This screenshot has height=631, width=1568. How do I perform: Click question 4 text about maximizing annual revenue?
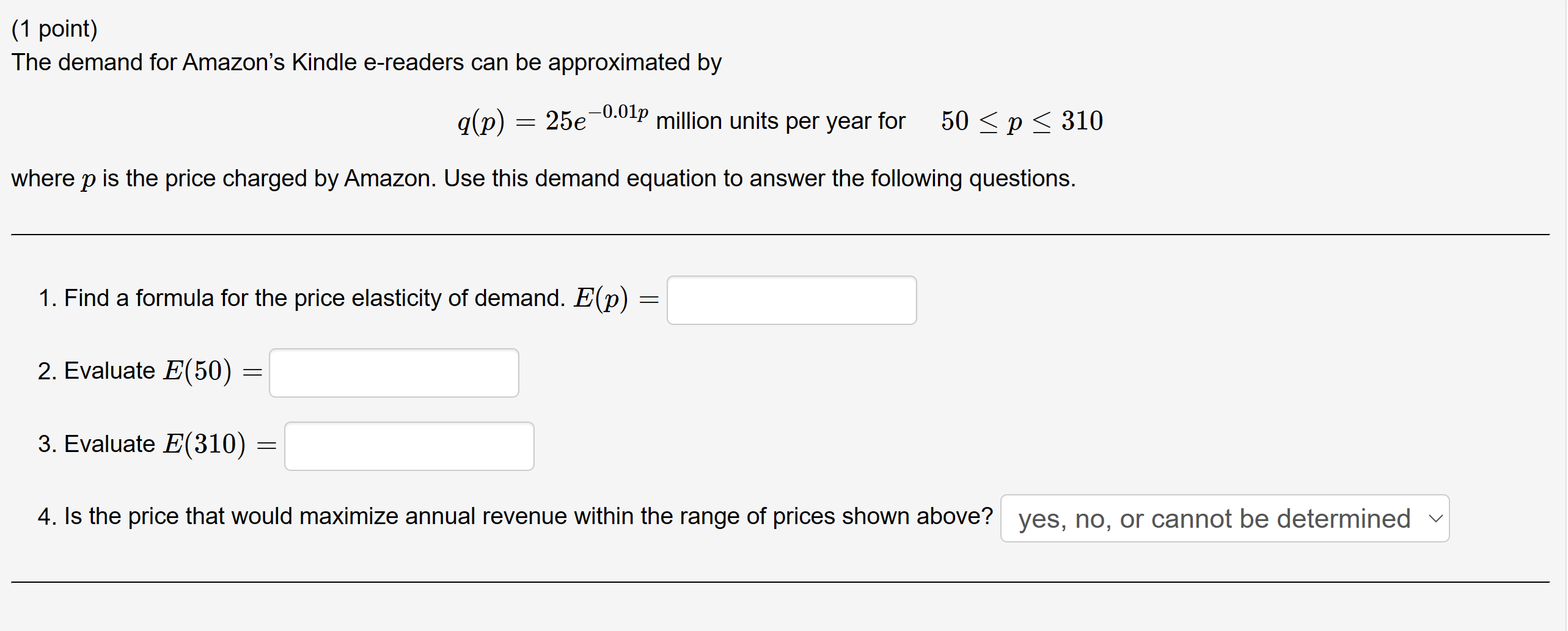click(515, 517)
